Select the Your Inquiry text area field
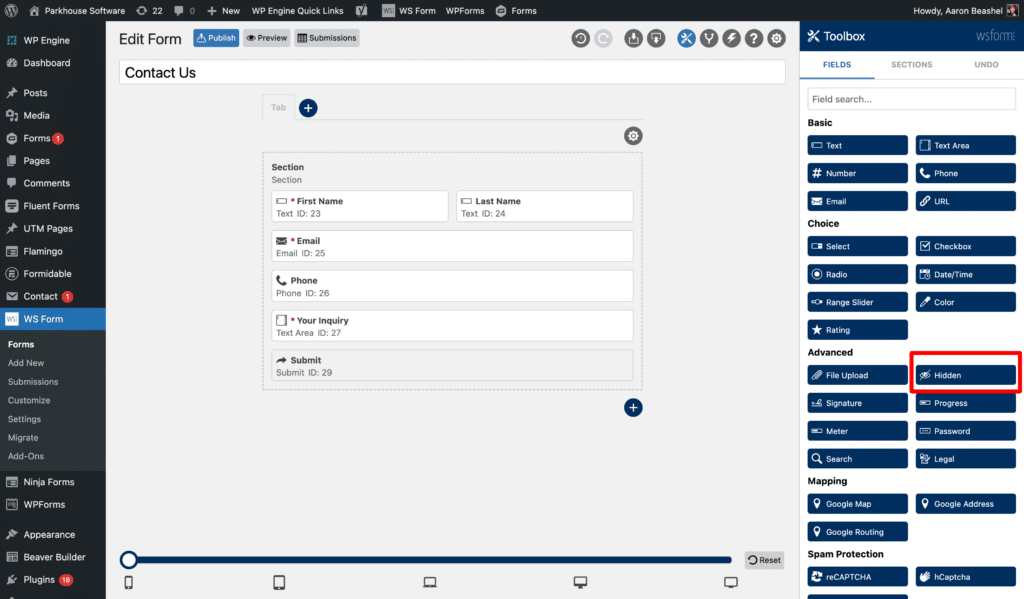This screenshot has width=1024, height=599. pos(452,326)
